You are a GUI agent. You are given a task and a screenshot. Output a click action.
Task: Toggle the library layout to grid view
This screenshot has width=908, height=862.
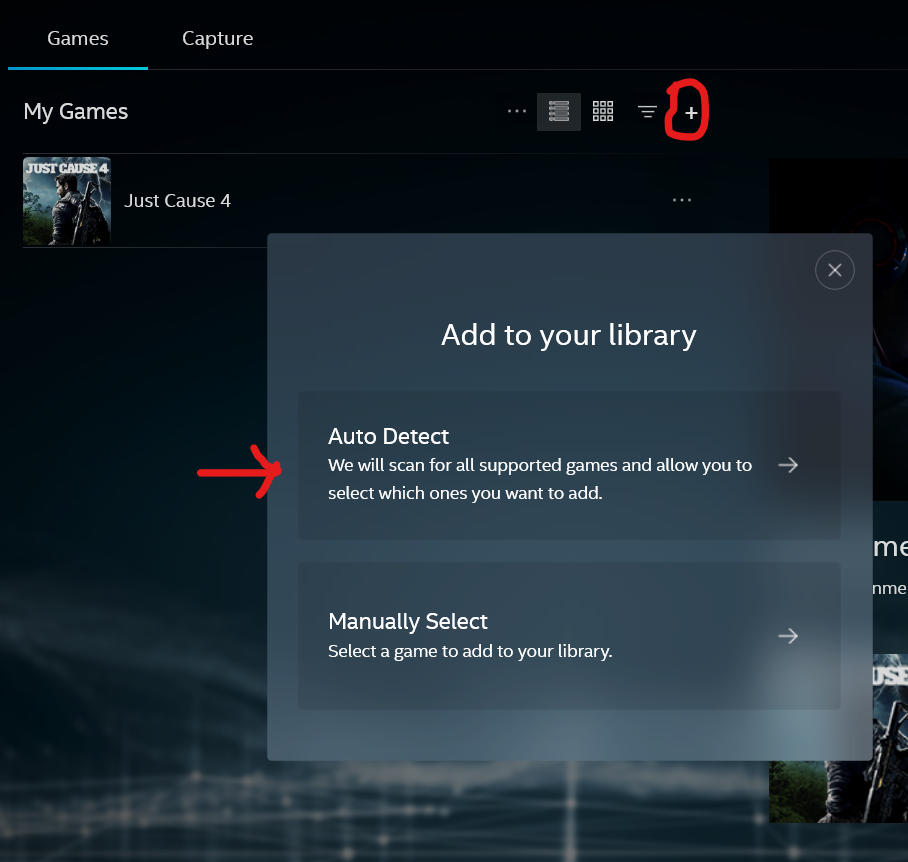[x=603, y=111]
